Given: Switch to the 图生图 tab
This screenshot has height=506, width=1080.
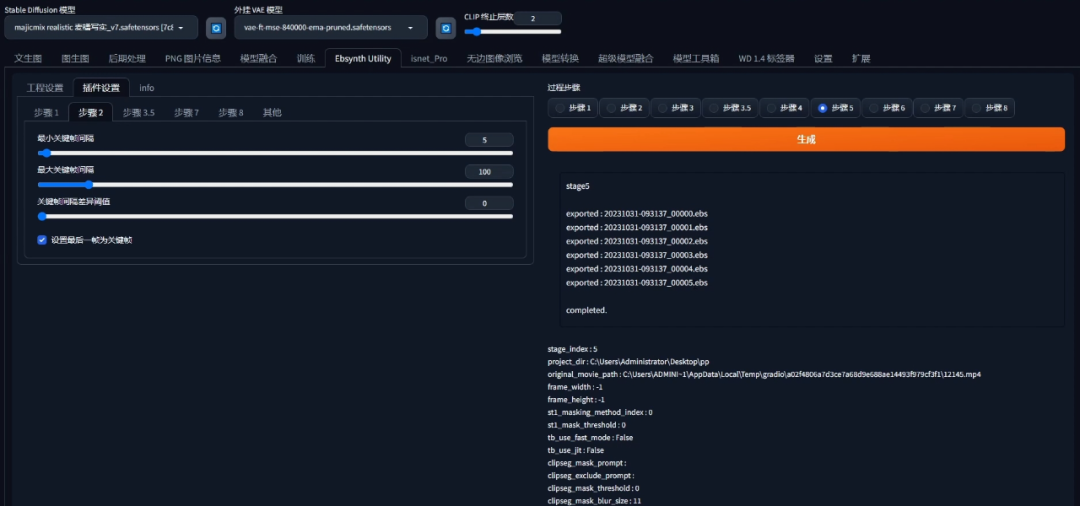Looking at the screenshot, I should click(x=75, y=59).
